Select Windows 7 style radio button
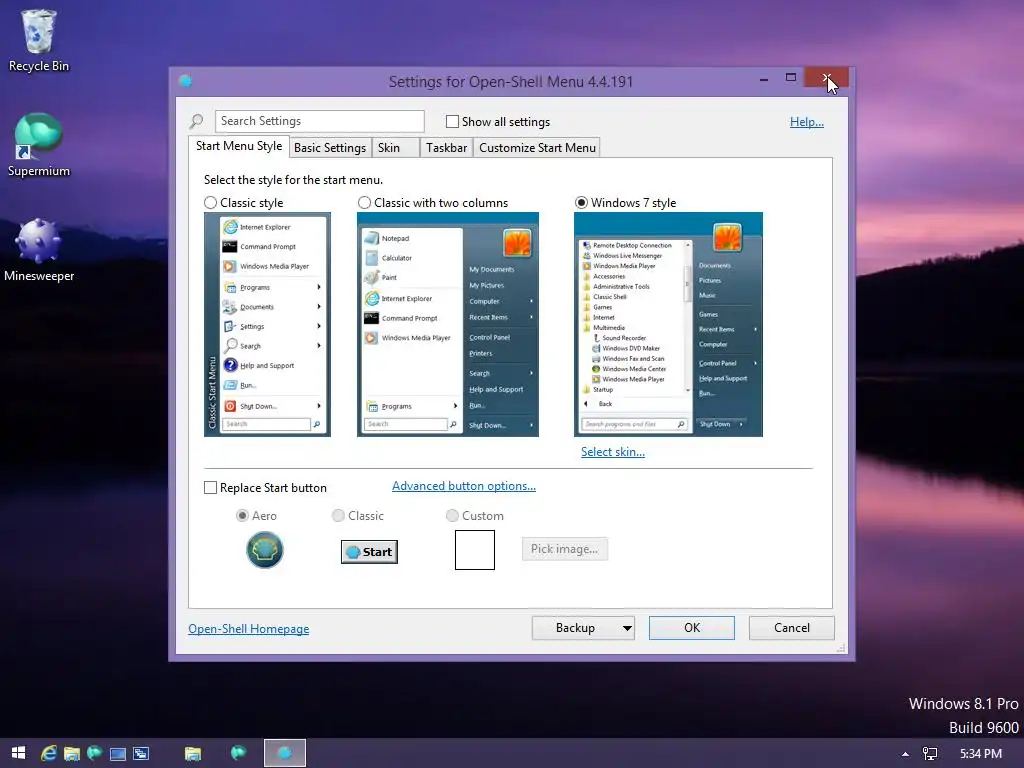 click(581, 203)
